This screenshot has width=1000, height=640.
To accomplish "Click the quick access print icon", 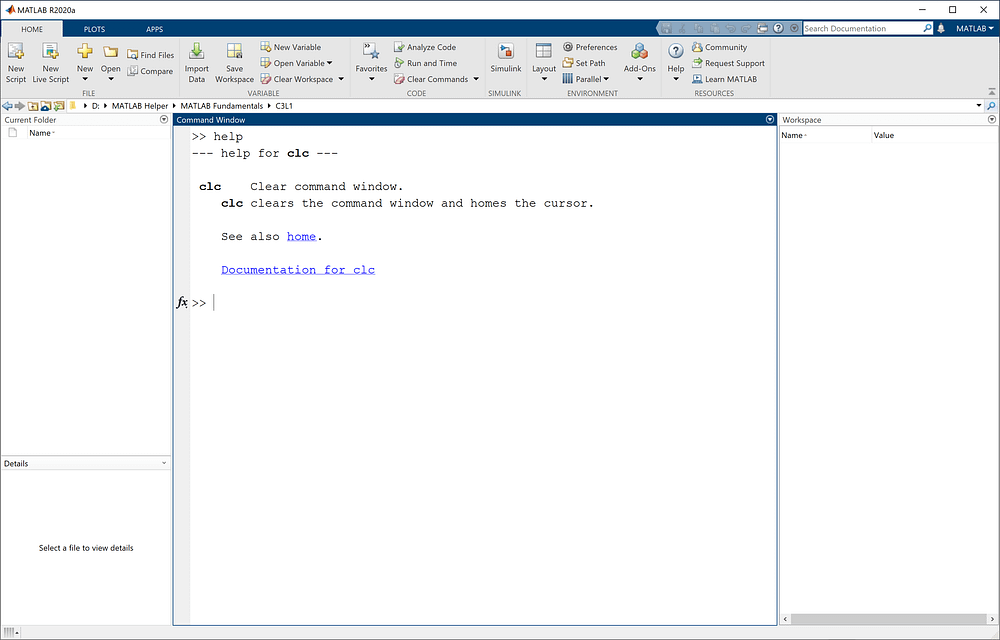I will coord(762,28).
